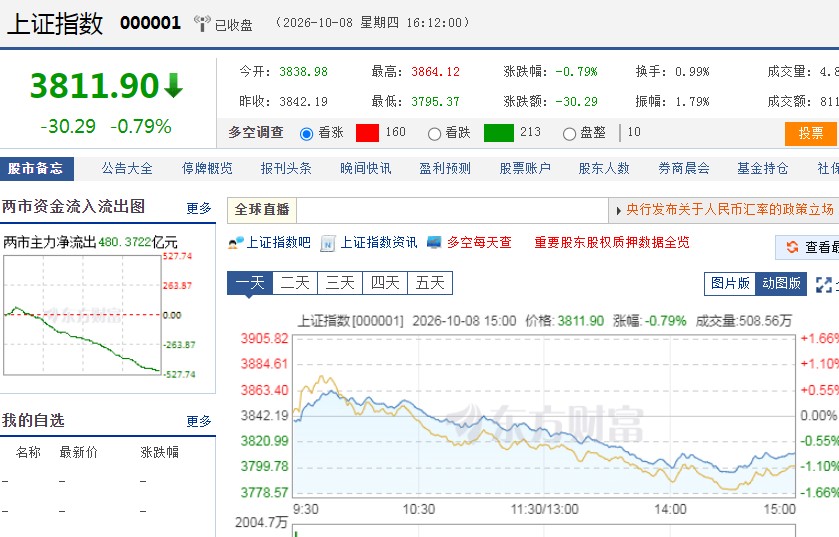Open the 上证指数资讯 link

[379, 243]
